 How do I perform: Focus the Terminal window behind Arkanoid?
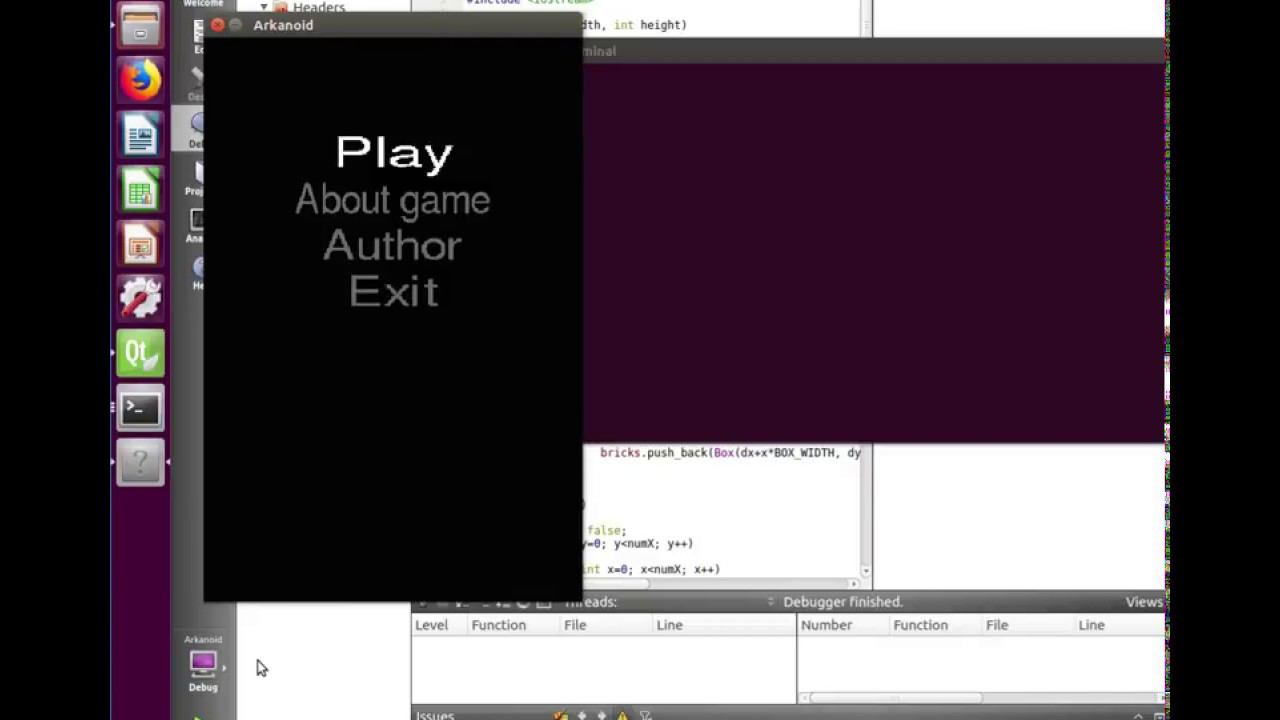point(874,250)
